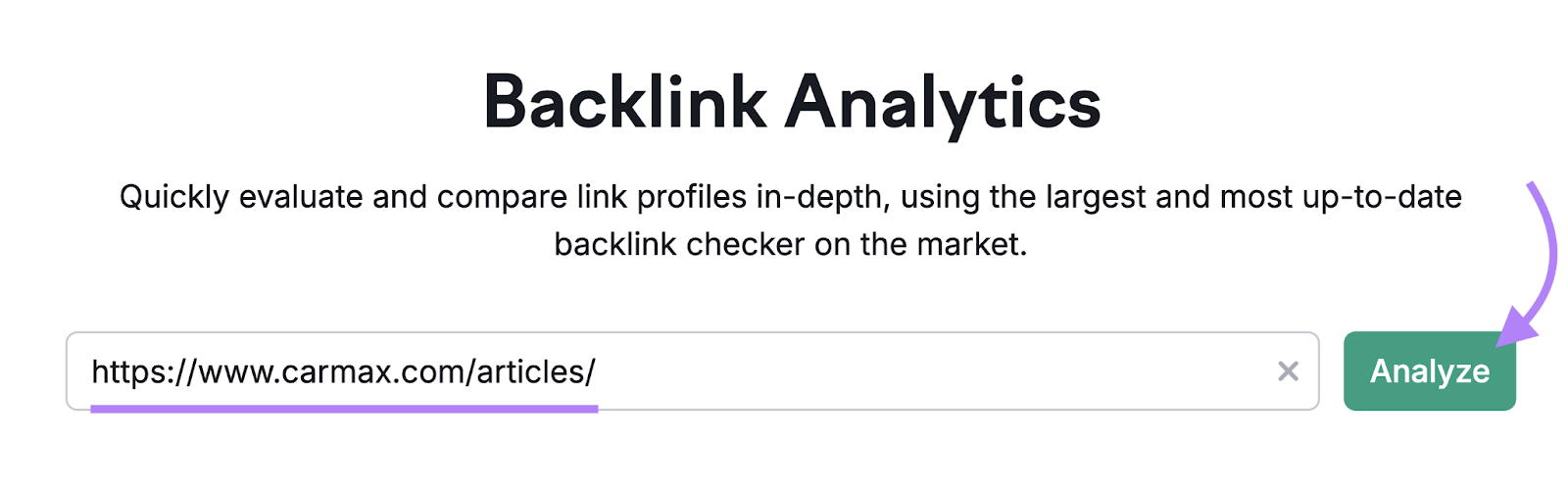Clear the URL field with the X icon

coord(1288,371)
